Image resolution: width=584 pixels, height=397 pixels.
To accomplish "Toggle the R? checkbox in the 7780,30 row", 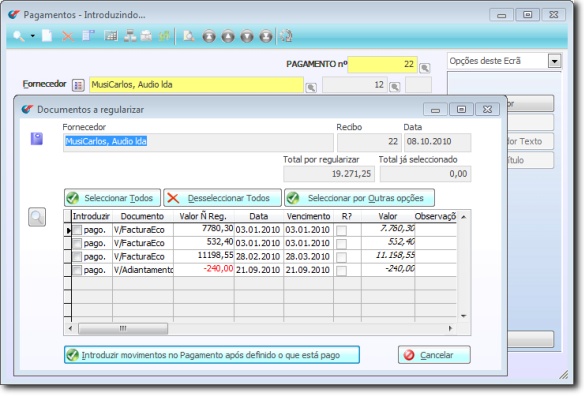I will pyautogui.click(x=341, y=230).
